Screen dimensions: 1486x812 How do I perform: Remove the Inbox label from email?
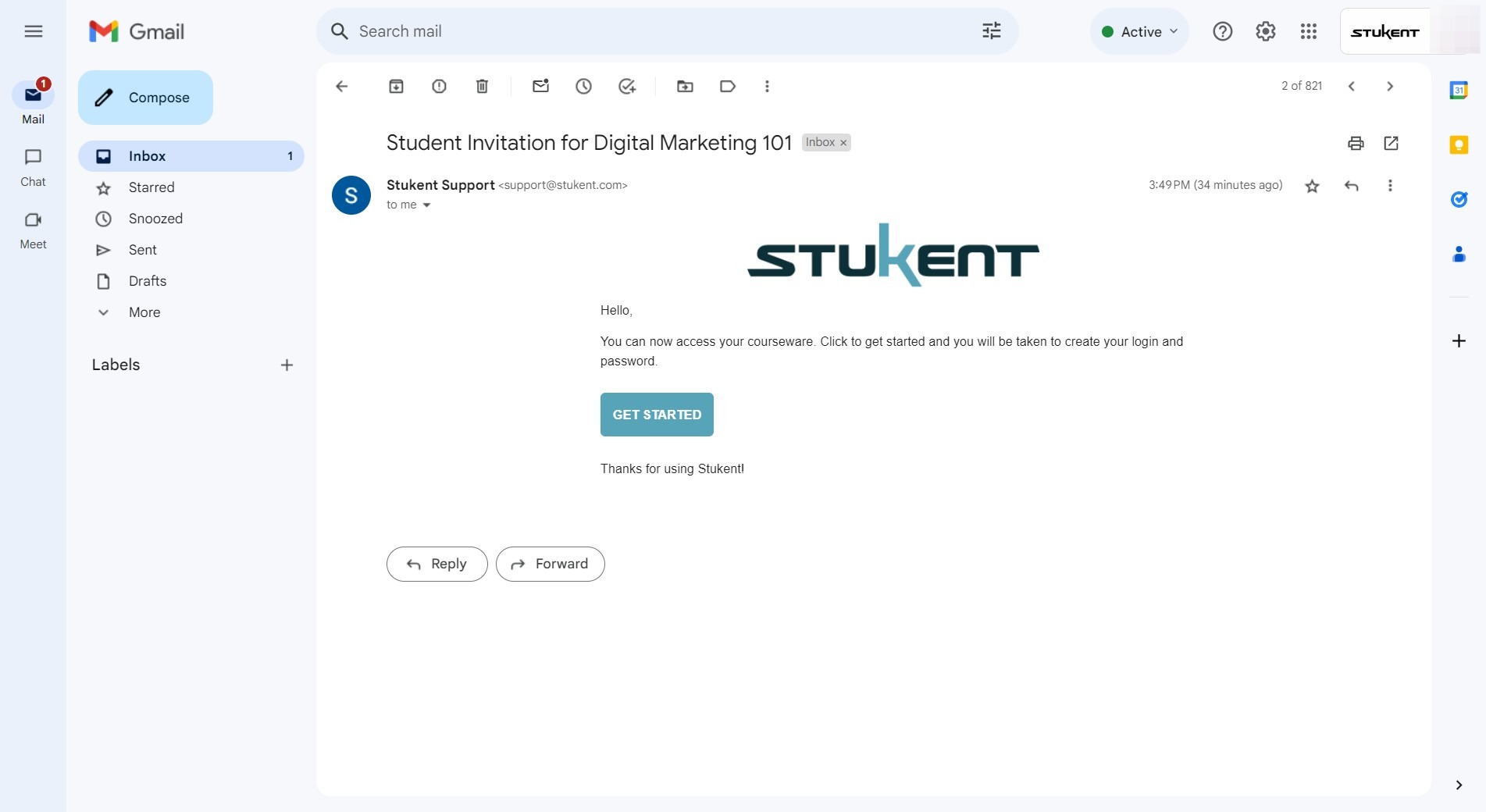pyautogui.click(x=843, y=143)
